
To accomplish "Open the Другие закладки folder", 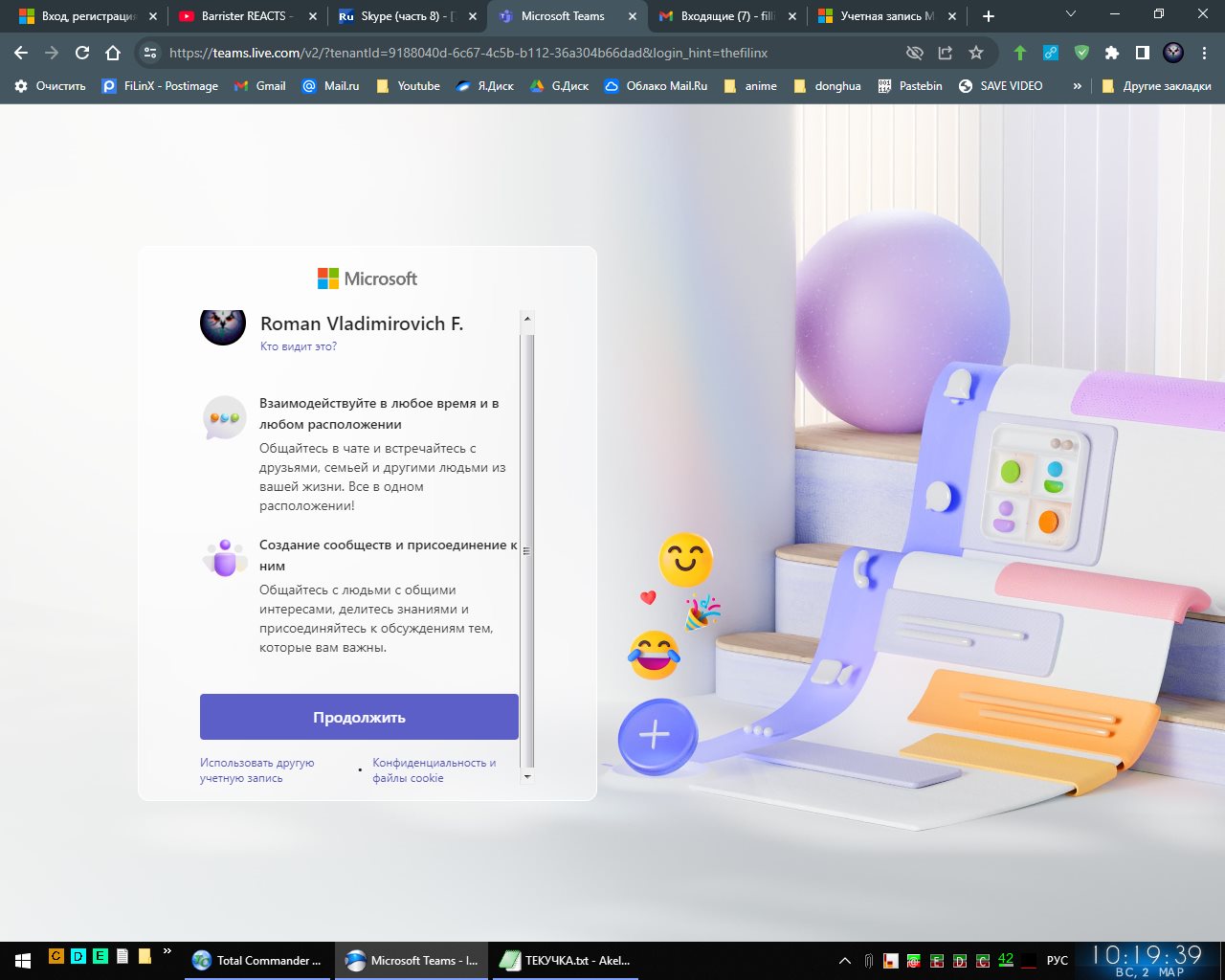I will [1156, 86].
